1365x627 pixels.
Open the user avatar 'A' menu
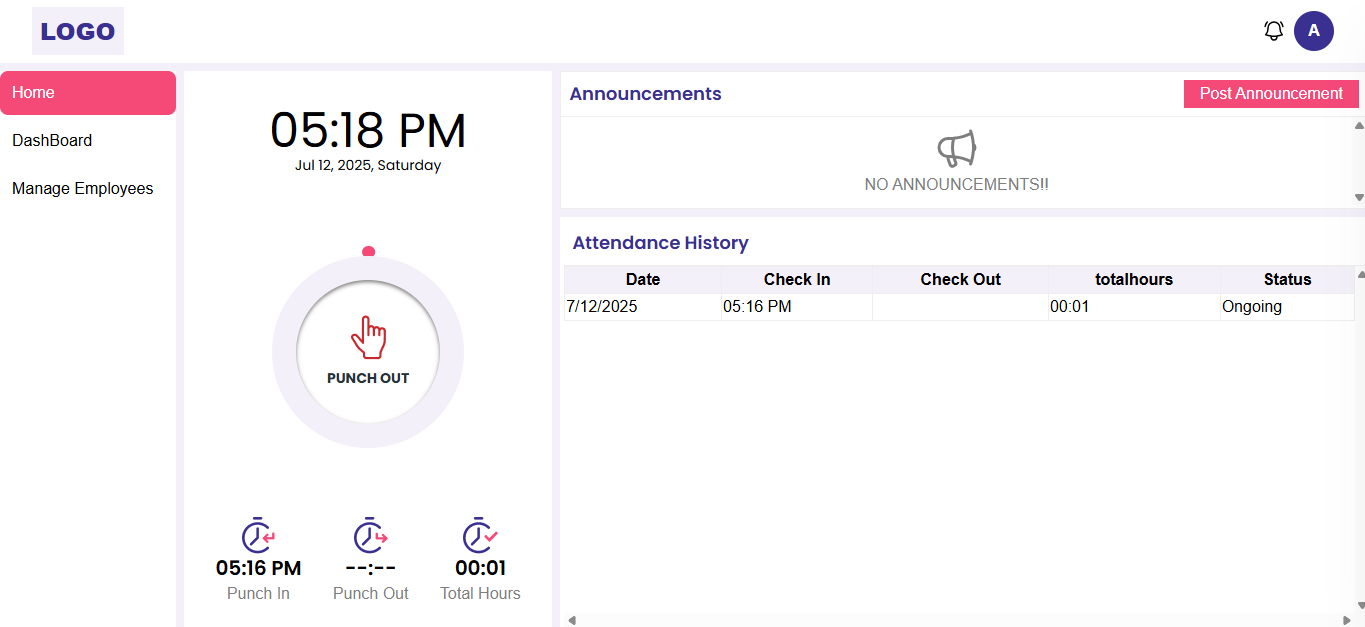1313,31
